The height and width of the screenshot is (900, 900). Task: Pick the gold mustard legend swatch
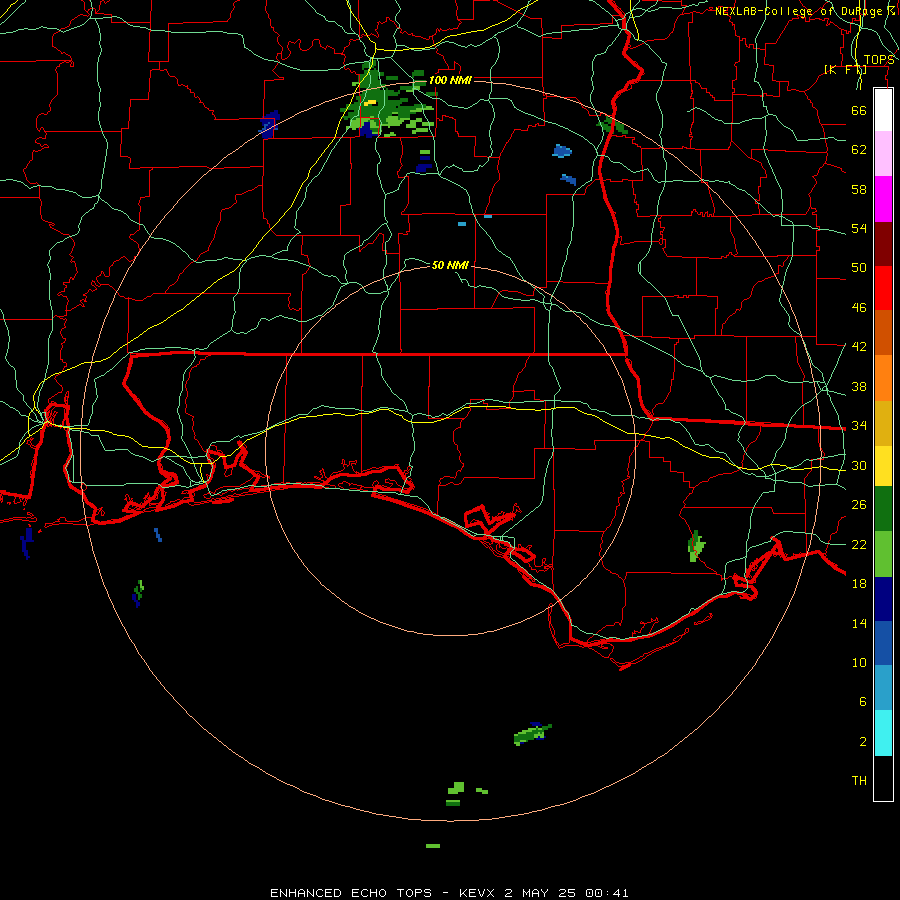(x=883, y=423)
